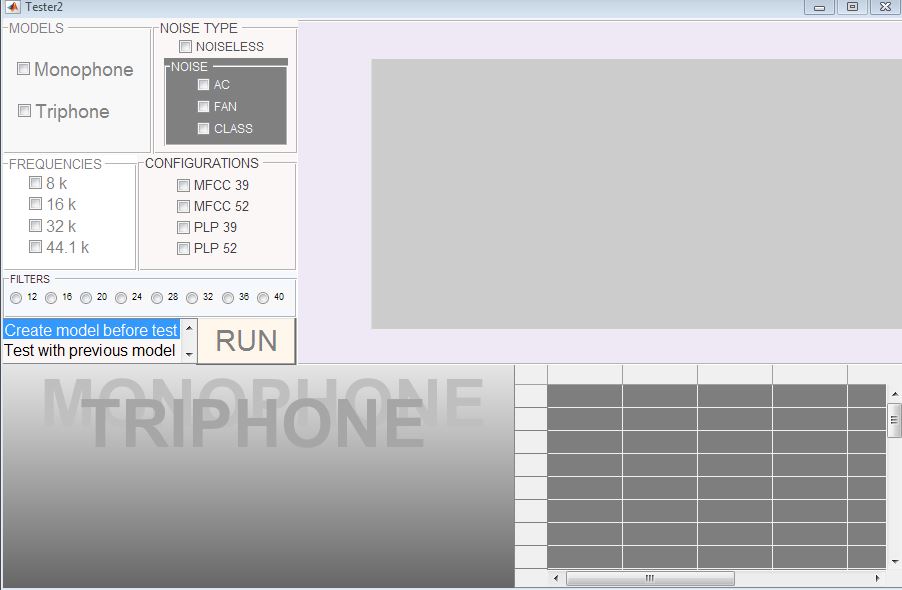The image size is (902, 590).
Task: Pick the 40 filters radio option
Action: click(263, 298)
